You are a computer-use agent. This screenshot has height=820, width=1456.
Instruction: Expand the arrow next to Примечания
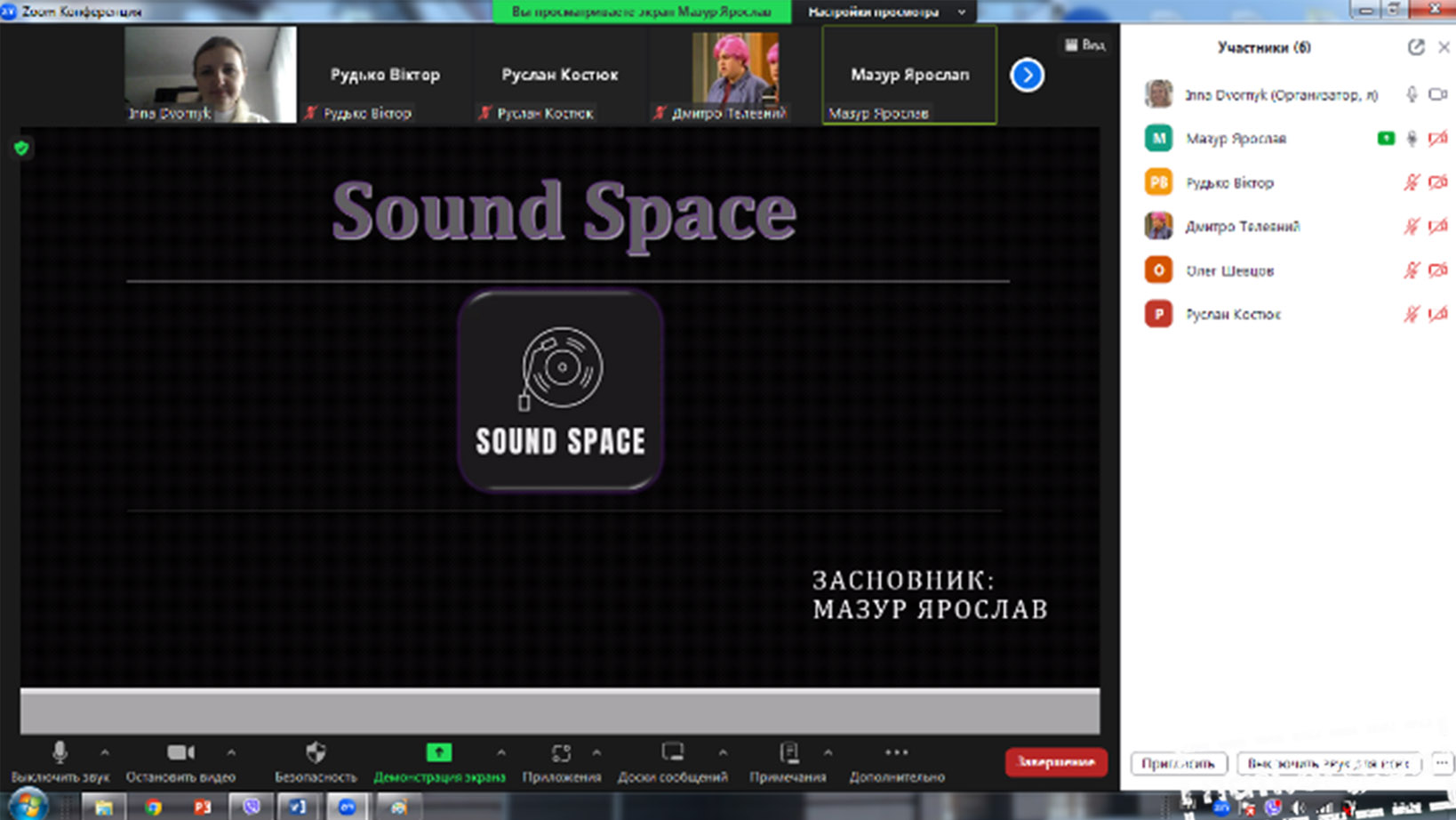point(828,752)
